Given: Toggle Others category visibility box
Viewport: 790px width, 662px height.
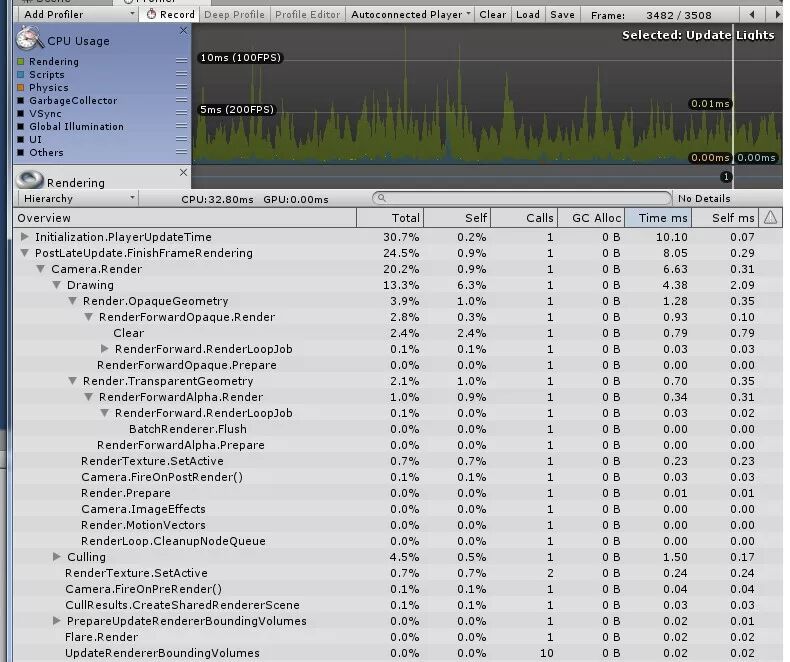Looking at the screenshot, I should [21, 152].
